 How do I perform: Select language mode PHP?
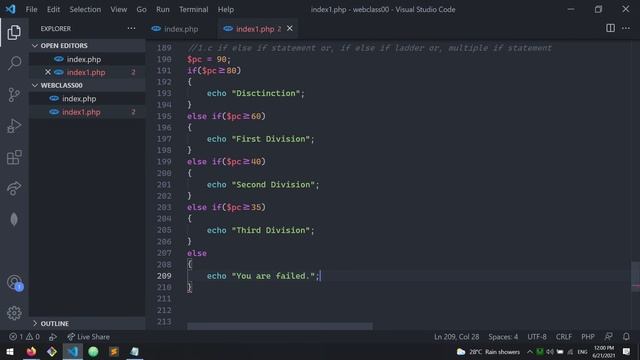tap(588, 337)
